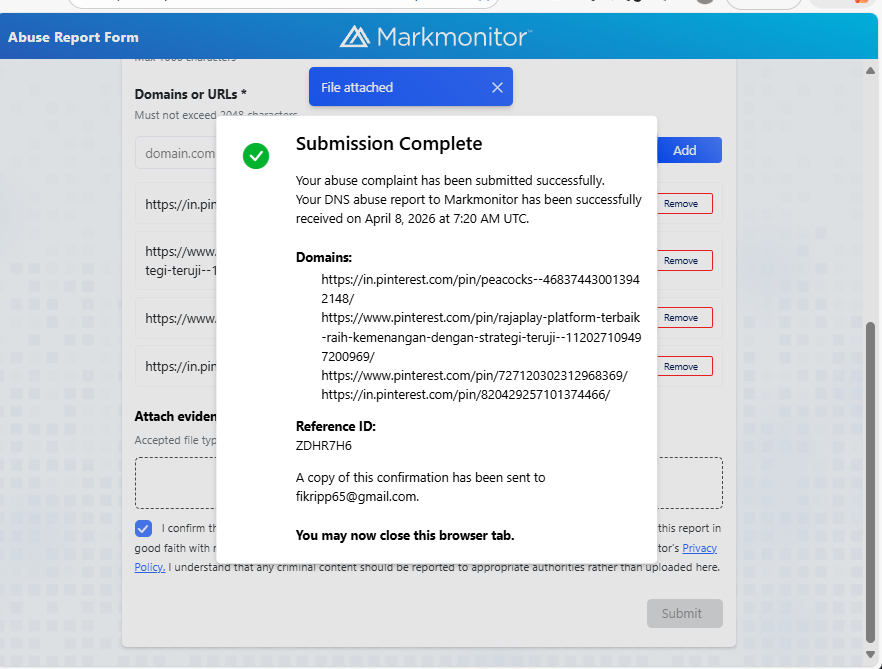The height and width of the screenshot is (669, 882).
Task: Click the disabled Submit button
Action: tap(684, 613)
